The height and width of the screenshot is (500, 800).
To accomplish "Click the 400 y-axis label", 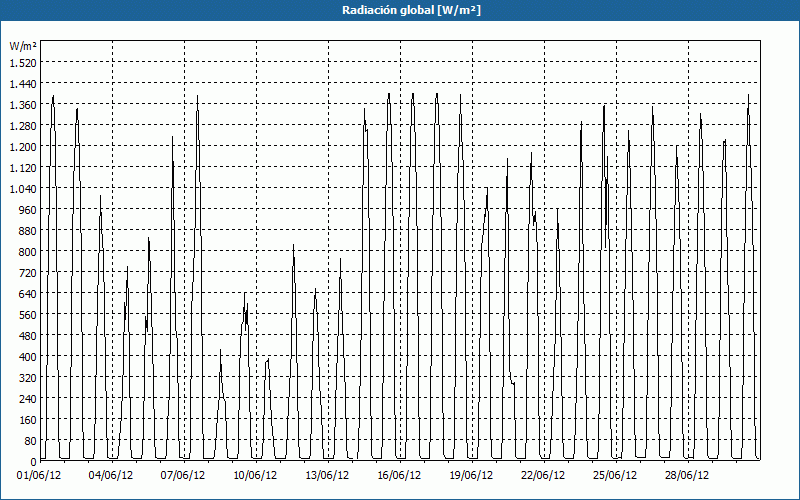I will click(28, 357).
